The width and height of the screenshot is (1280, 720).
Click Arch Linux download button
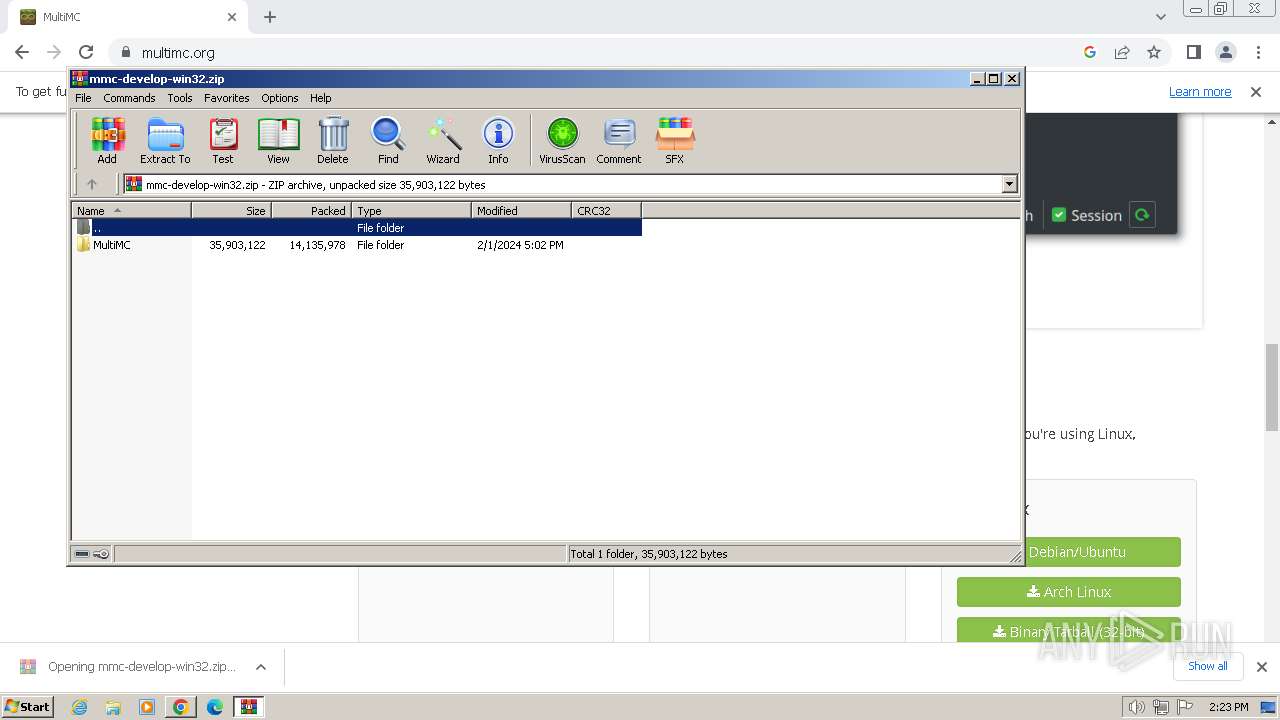click(1069, 592)
